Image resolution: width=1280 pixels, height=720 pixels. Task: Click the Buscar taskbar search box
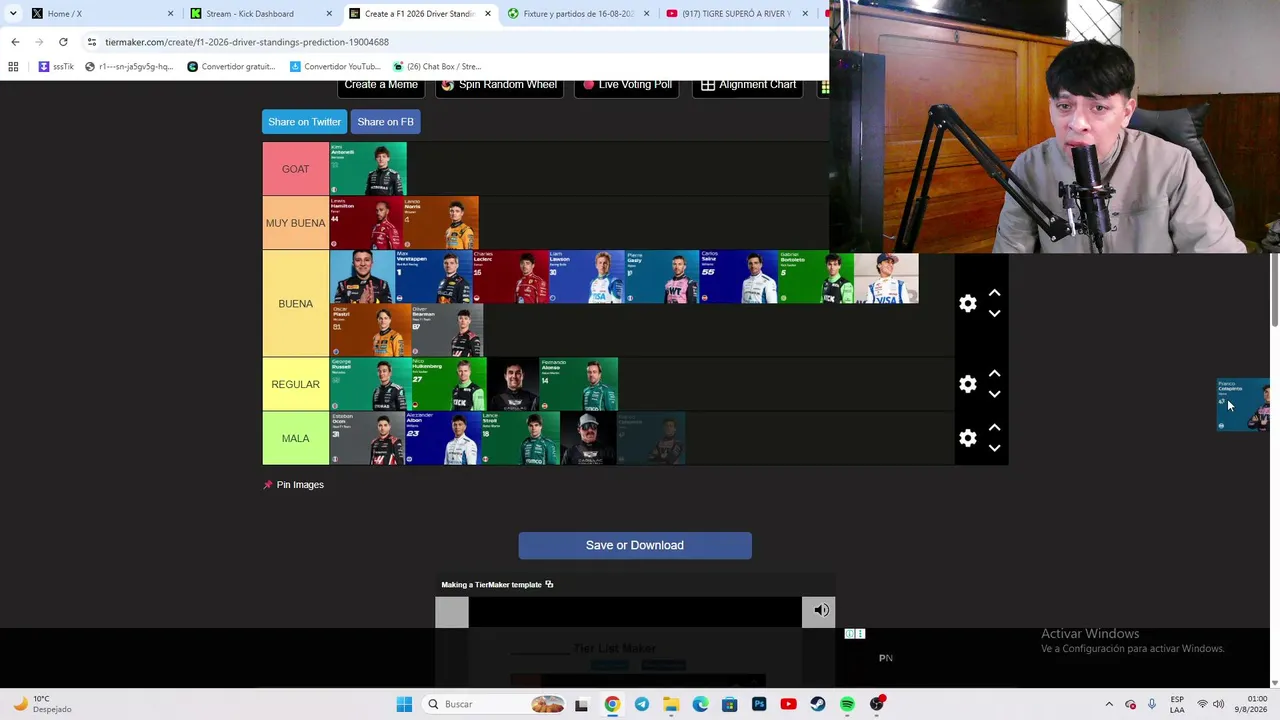pyautogui.click(x=494, y=704)
